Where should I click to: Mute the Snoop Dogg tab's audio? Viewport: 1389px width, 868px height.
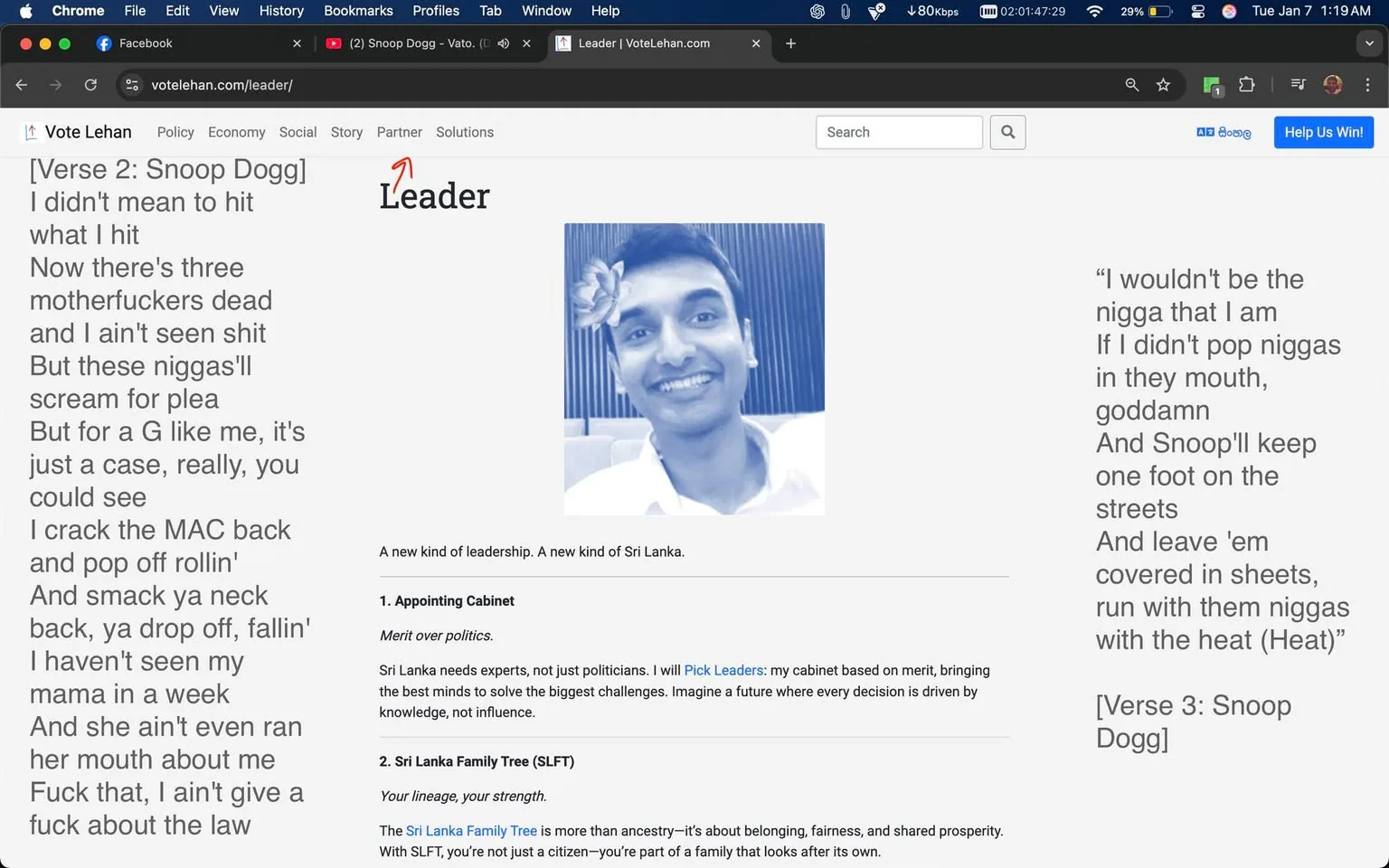coord(504,42)
